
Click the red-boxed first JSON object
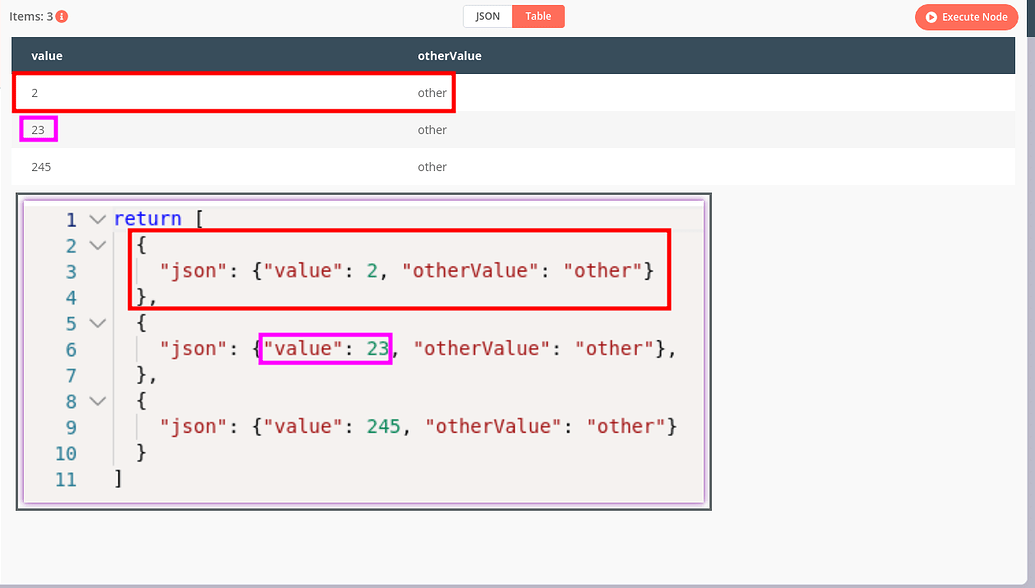[x=399, y=270]
